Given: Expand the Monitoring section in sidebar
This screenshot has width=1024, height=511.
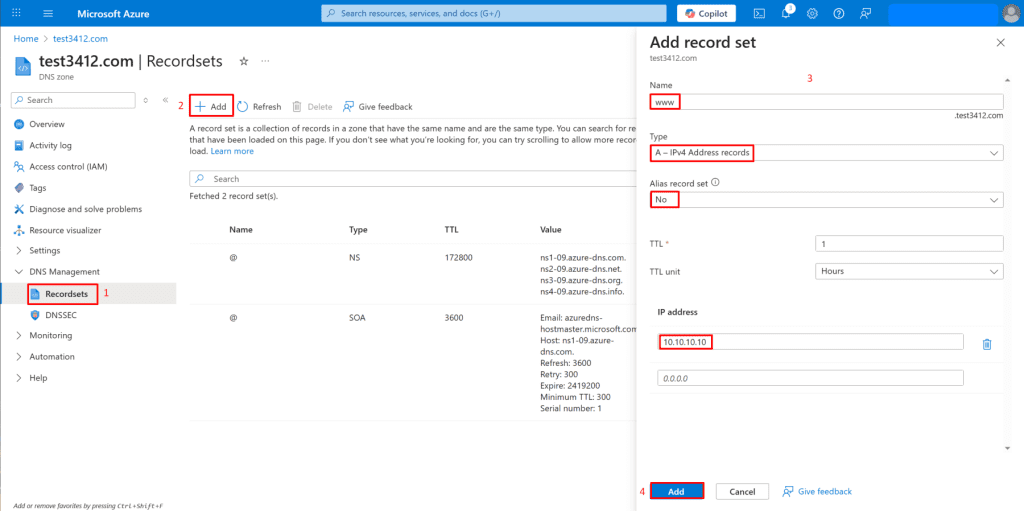Looking at the screenshot, I should pos(50,335).
